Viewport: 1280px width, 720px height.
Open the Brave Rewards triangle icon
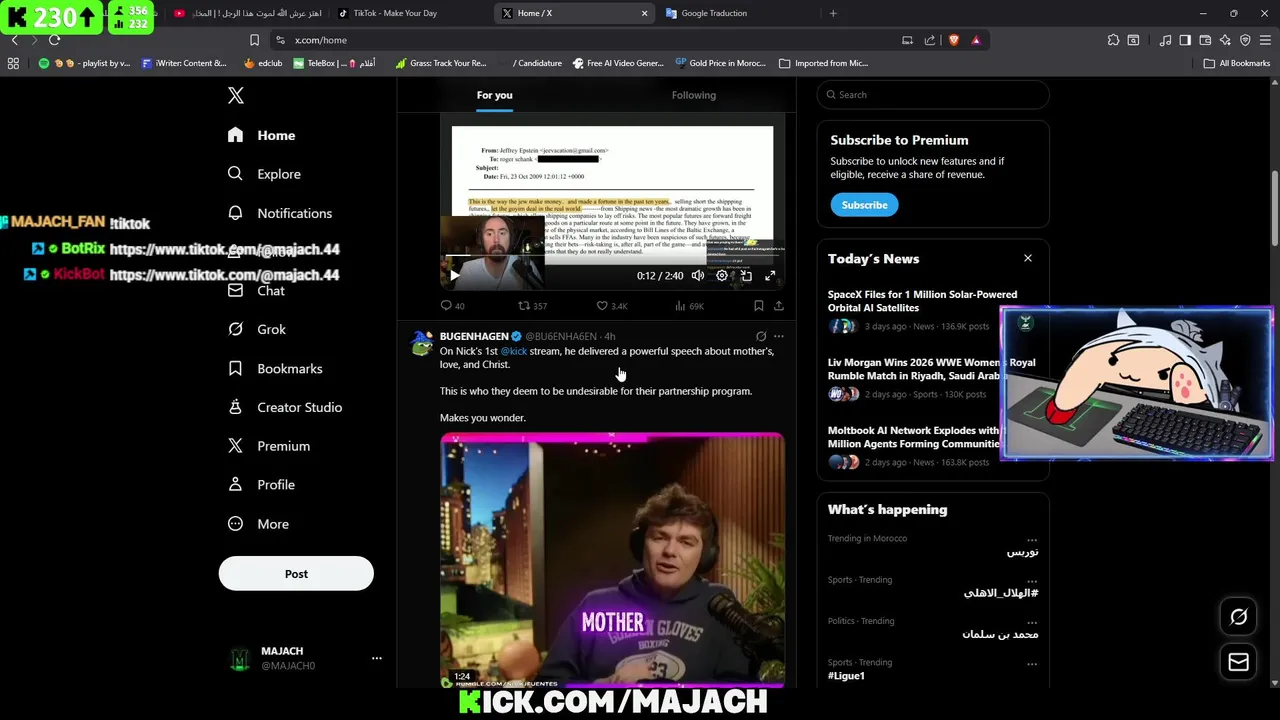click(x=976, y=40)
